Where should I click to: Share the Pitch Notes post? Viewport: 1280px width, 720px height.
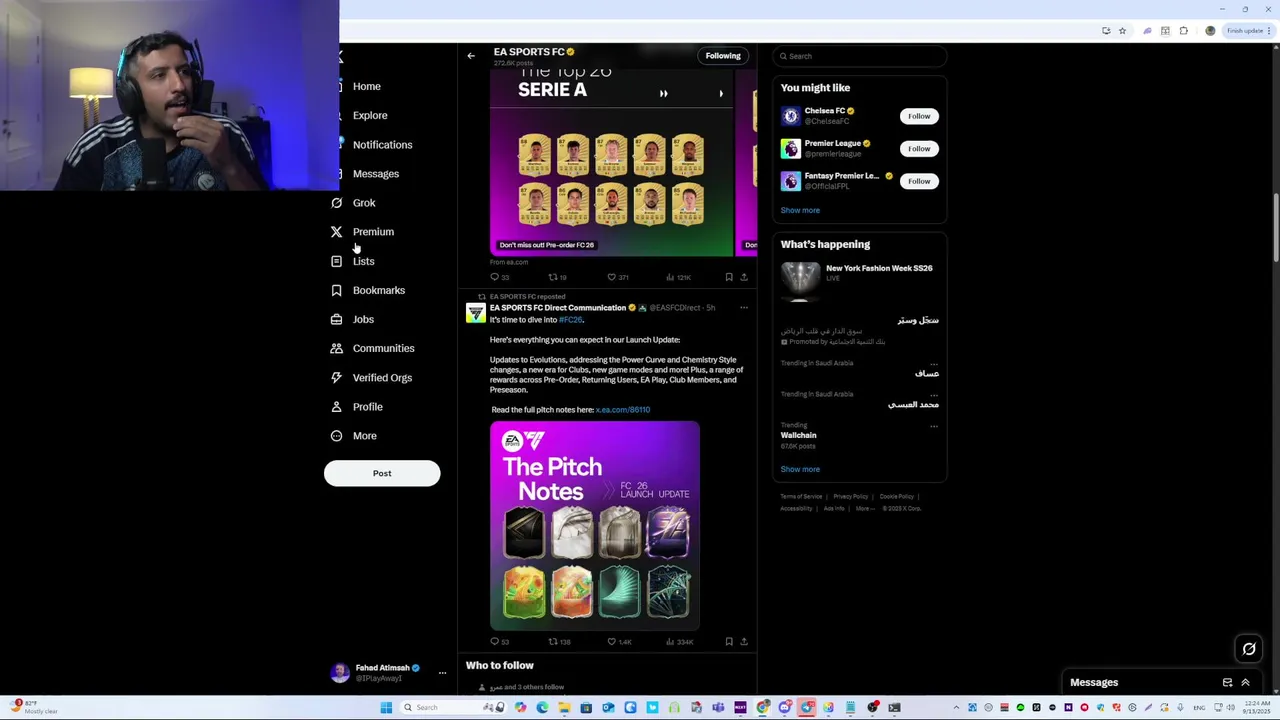[x=744, y=641]
